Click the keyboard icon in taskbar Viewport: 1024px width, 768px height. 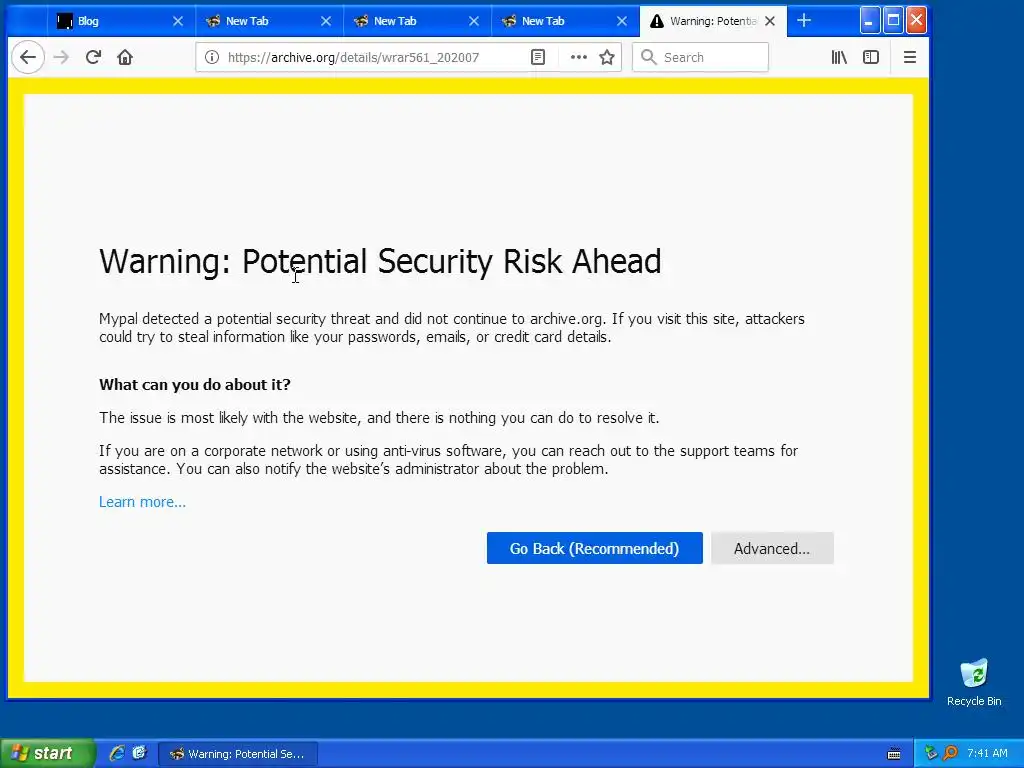click(x=894, y=754)
